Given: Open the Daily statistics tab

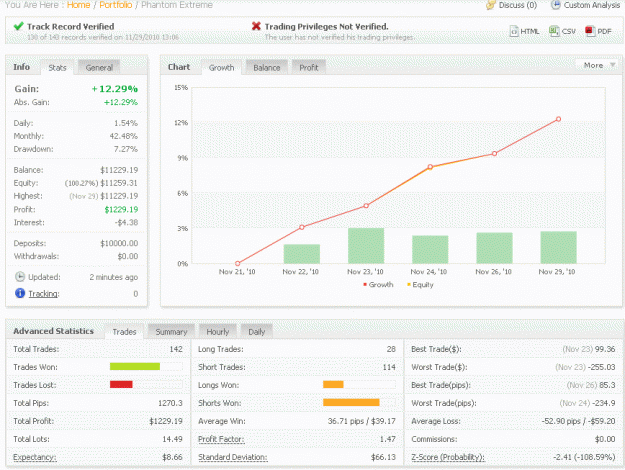Looking at the screenshot, I should coord(256,332).
